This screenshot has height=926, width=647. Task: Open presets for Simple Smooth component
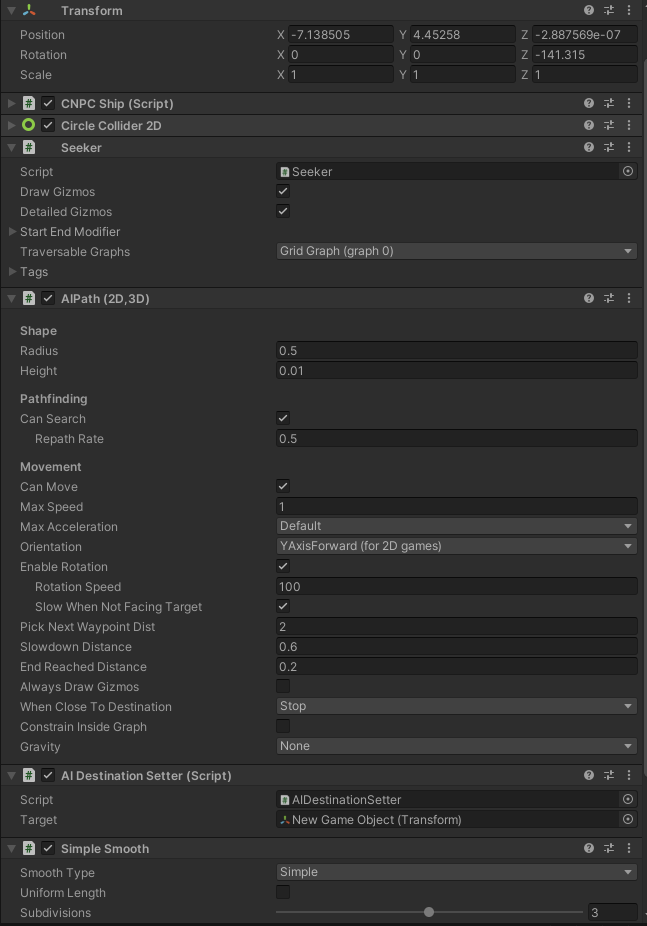609,848
